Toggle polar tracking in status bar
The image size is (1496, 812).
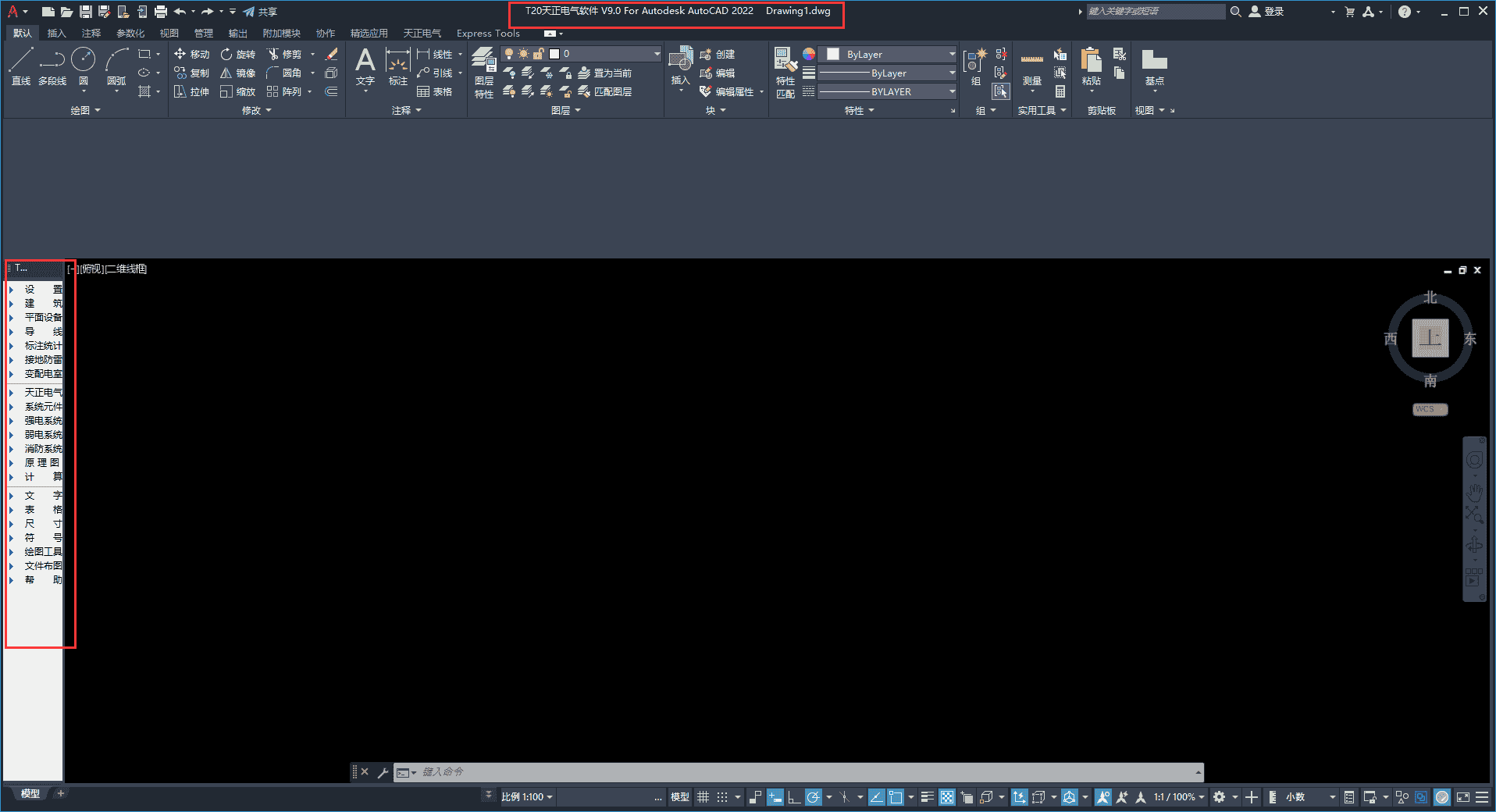pos(813,797)
